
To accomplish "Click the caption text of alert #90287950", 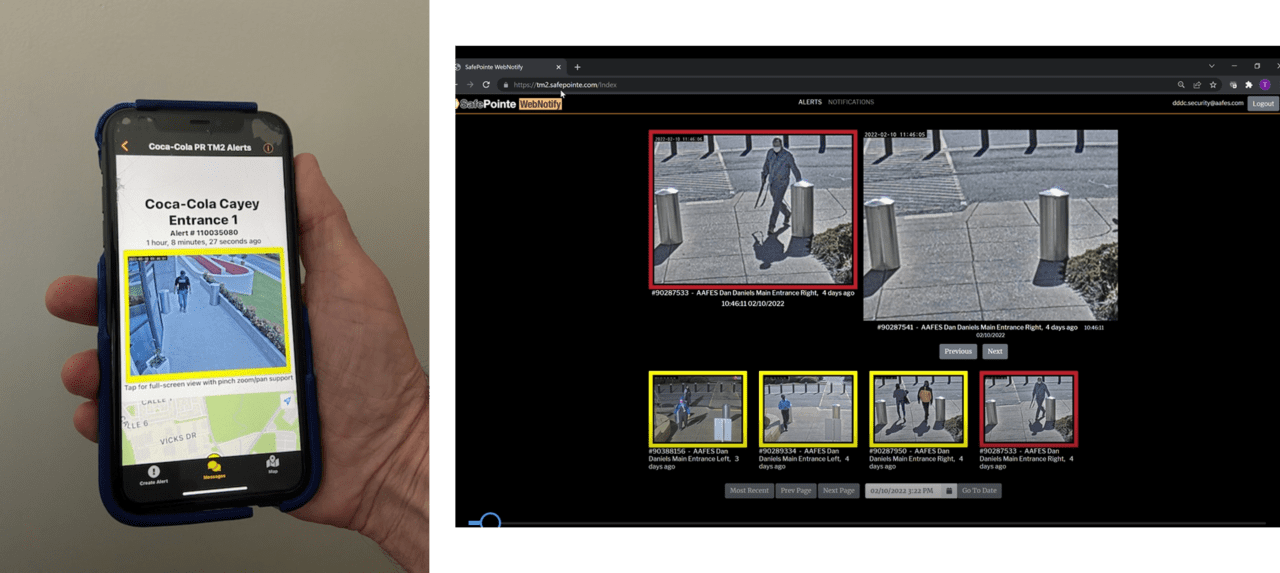I will [916, 458].
